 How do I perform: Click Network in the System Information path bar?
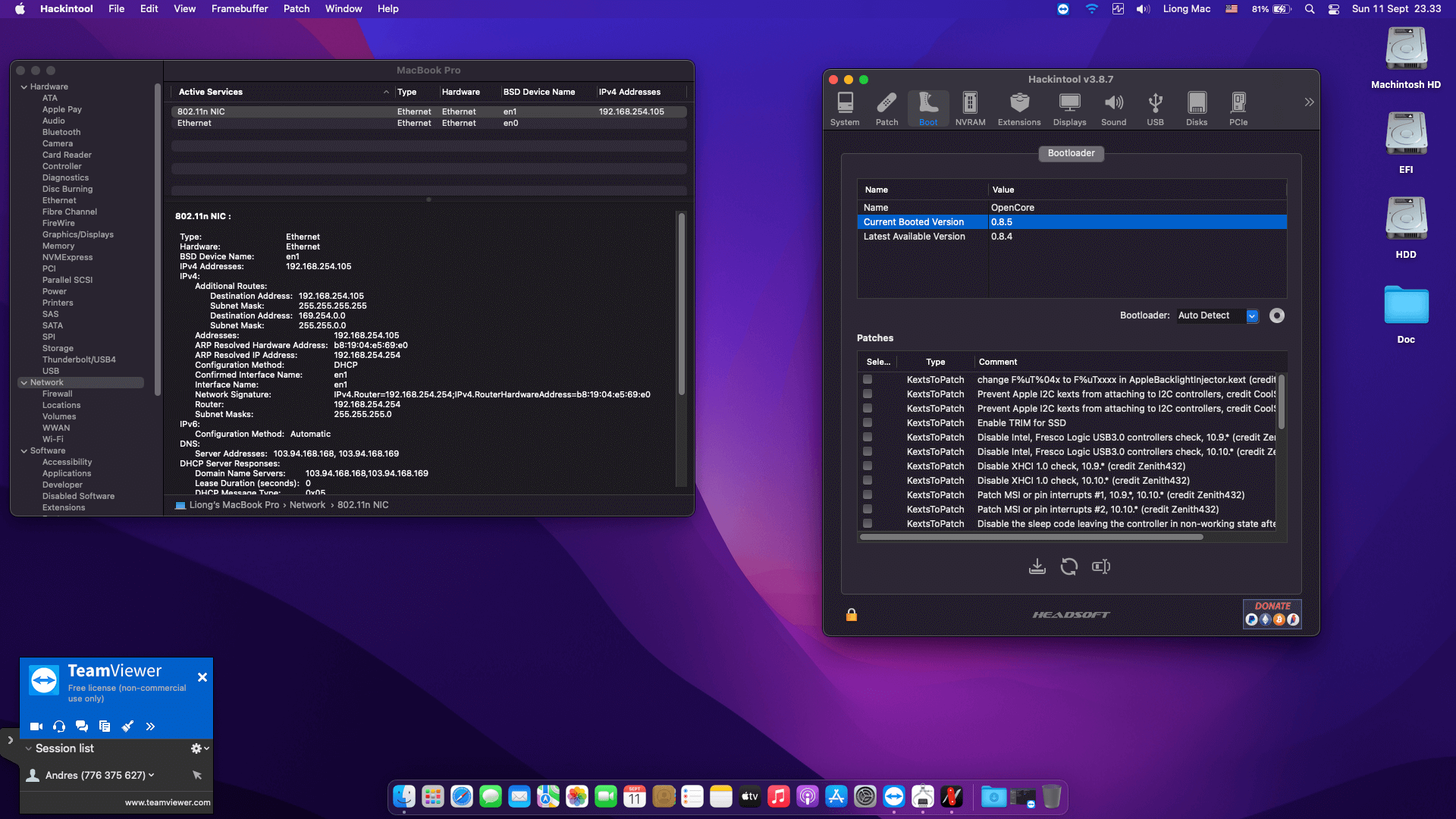coord(307,505)
